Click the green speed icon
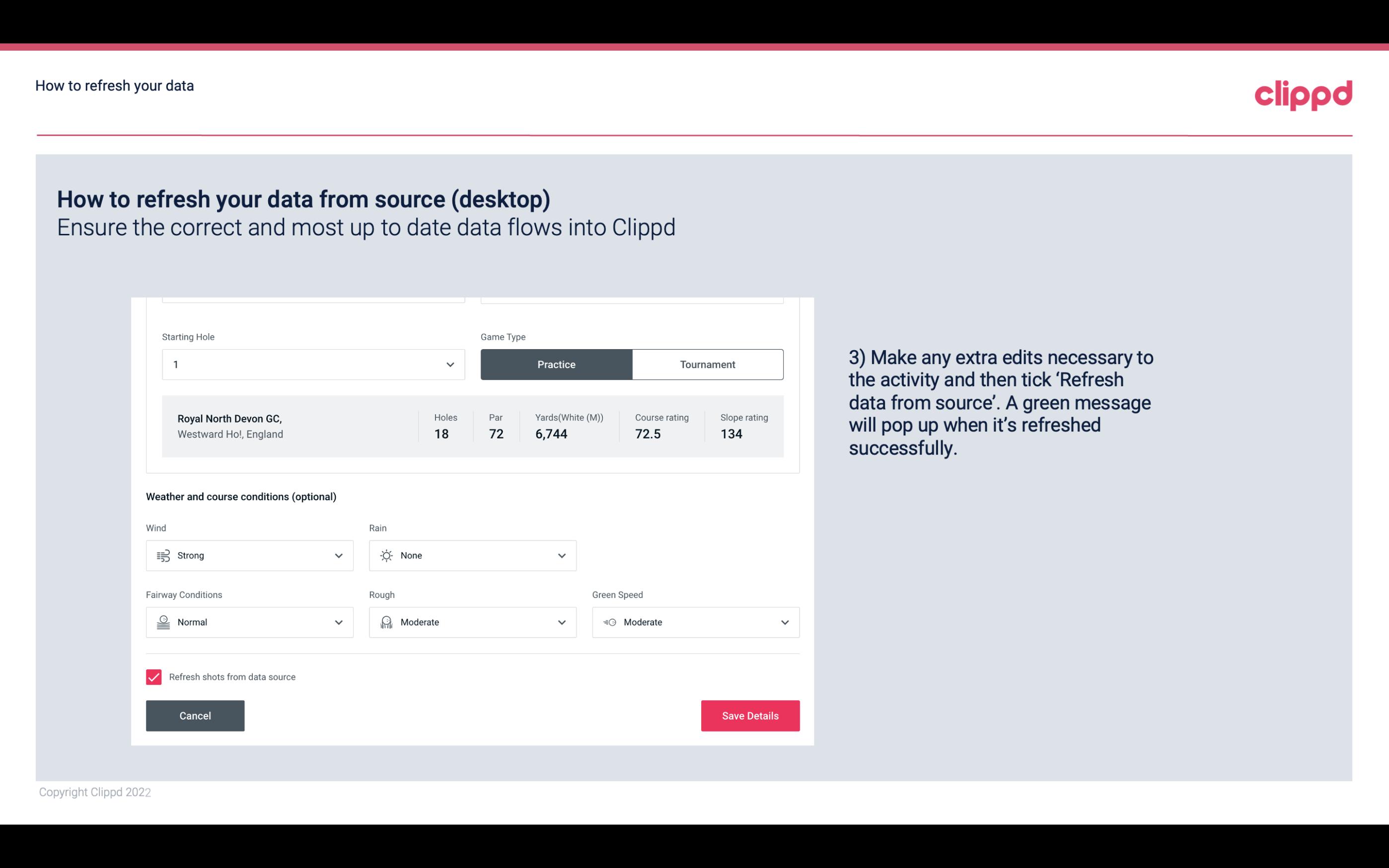 point(609,622)
